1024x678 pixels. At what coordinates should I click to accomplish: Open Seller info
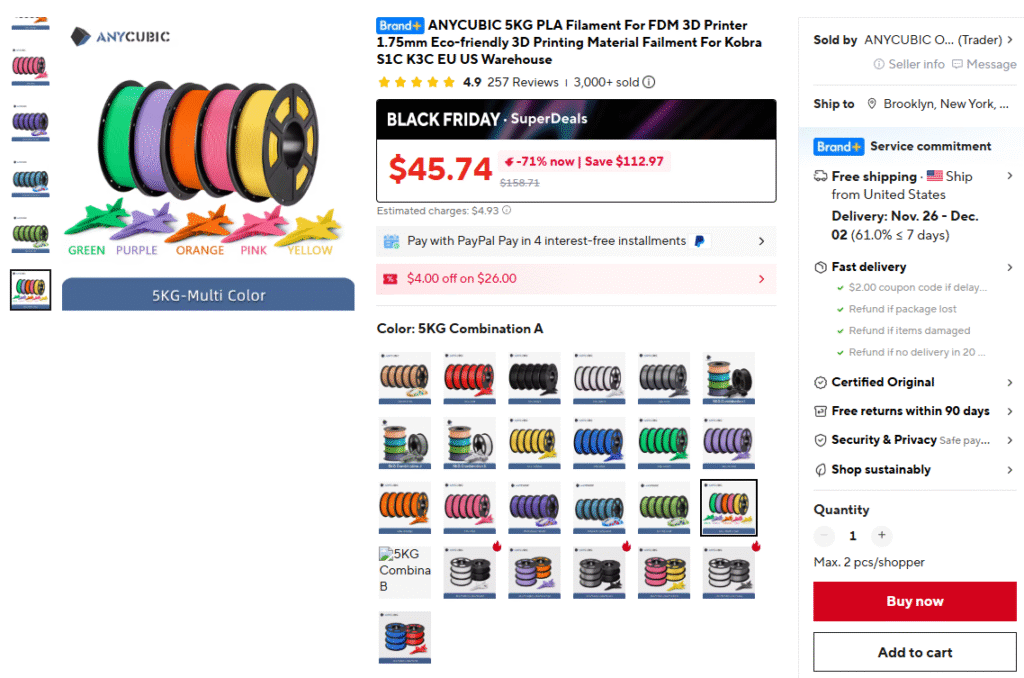pos(909,64)
